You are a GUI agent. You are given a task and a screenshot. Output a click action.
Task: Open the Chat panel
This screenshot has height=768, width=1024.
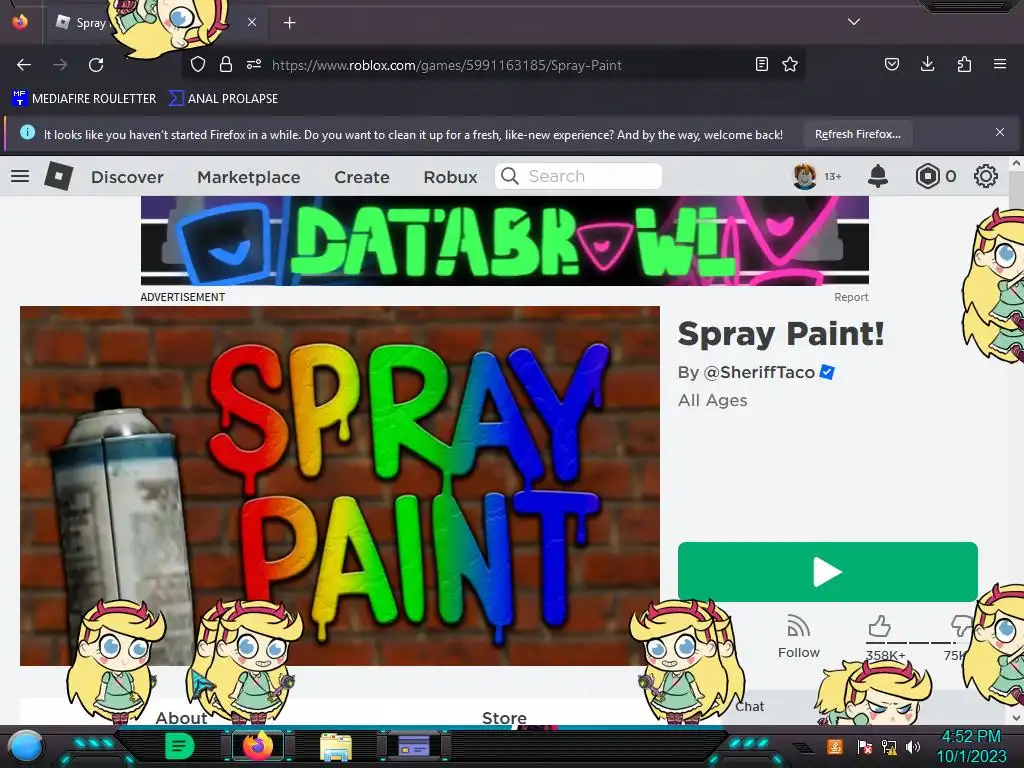point(750,707)
